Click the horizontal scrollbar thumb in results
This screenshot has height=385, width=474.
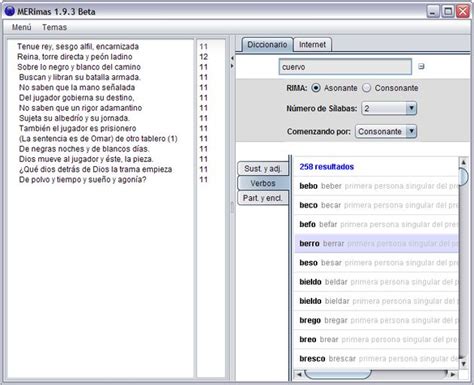338,374
